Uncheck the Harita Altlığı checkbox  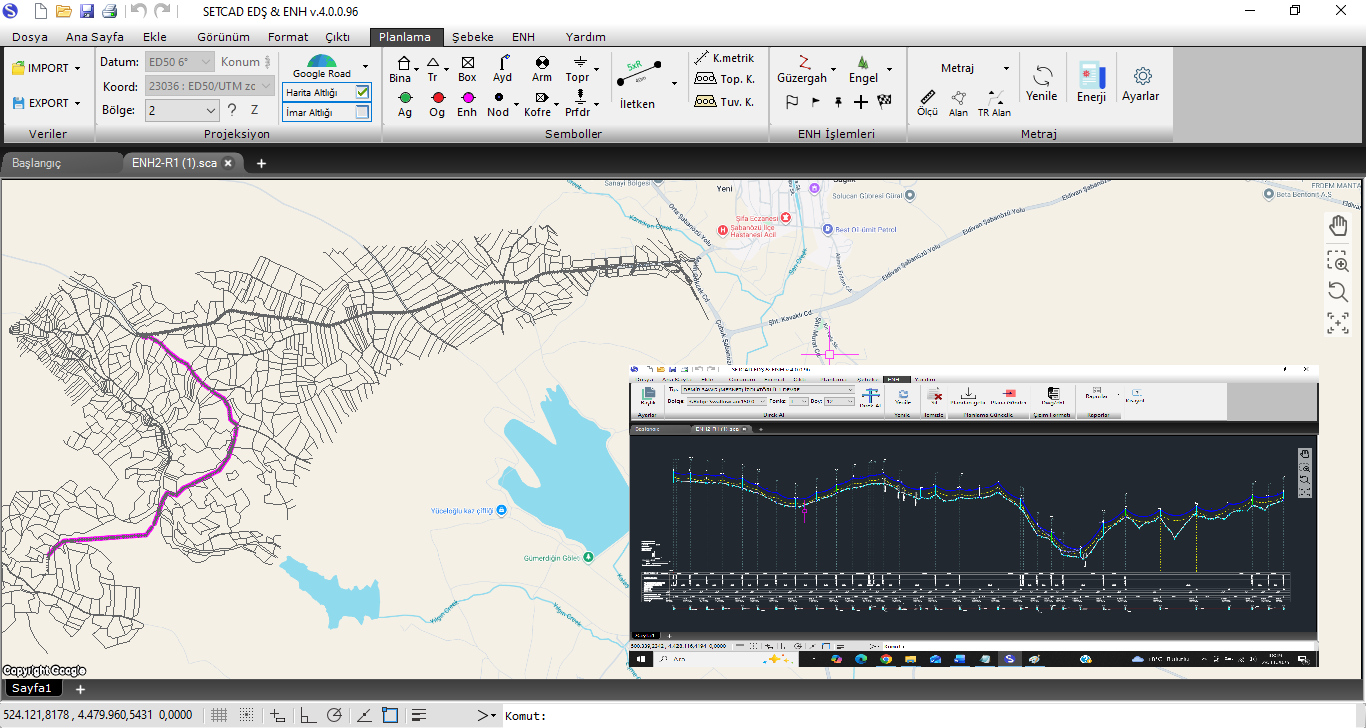[x=362, y=92]
